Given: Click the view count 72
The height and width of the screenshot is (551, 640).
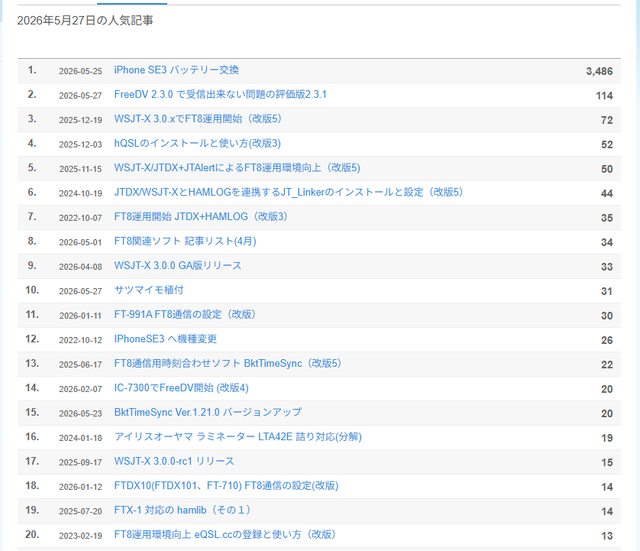Looking at the screenshot, I should 607,120.
